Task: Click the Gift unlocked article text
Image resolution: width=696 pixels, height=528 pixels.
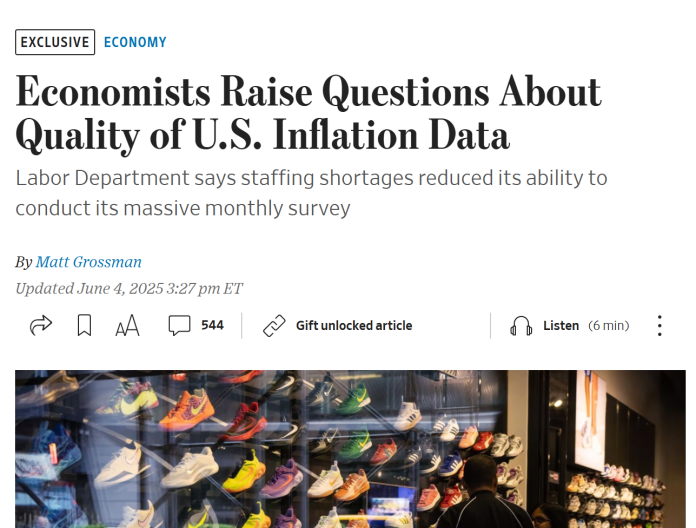Action: tap(353, 326)
